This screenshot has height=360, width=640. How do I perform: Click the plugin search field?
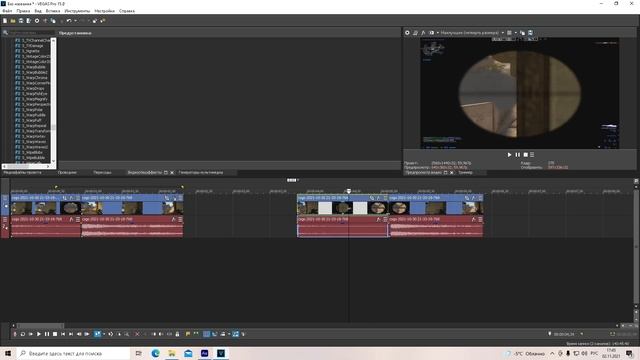[32, 33]
